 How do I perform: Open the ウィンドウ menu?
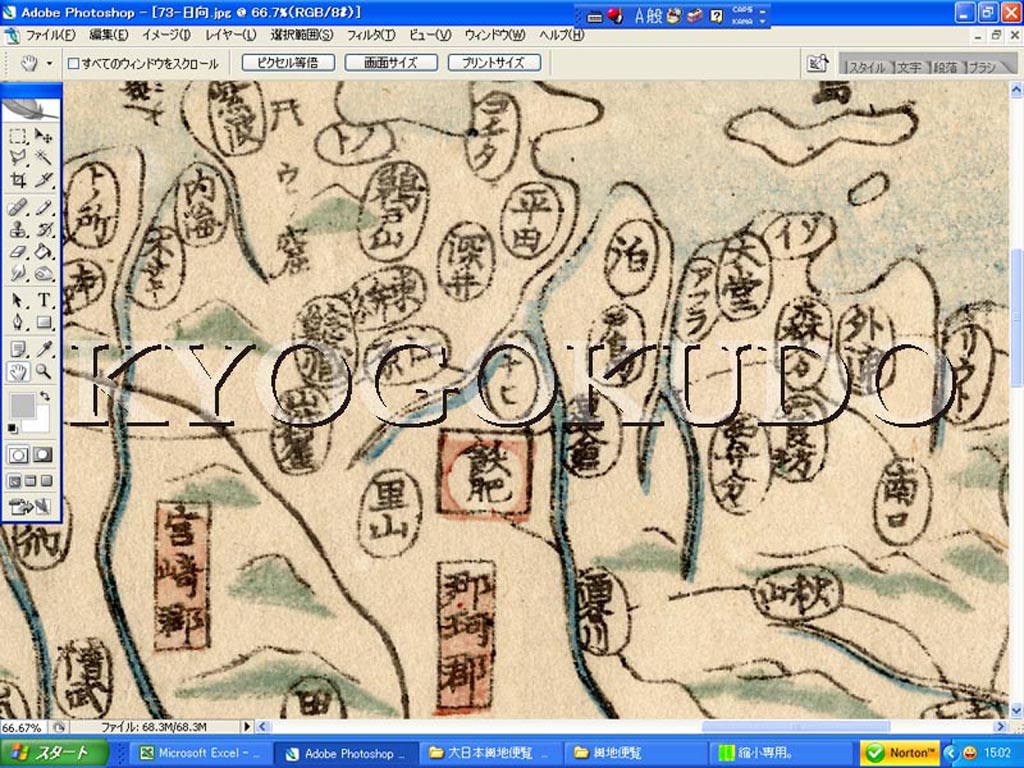tap(495, 35)
